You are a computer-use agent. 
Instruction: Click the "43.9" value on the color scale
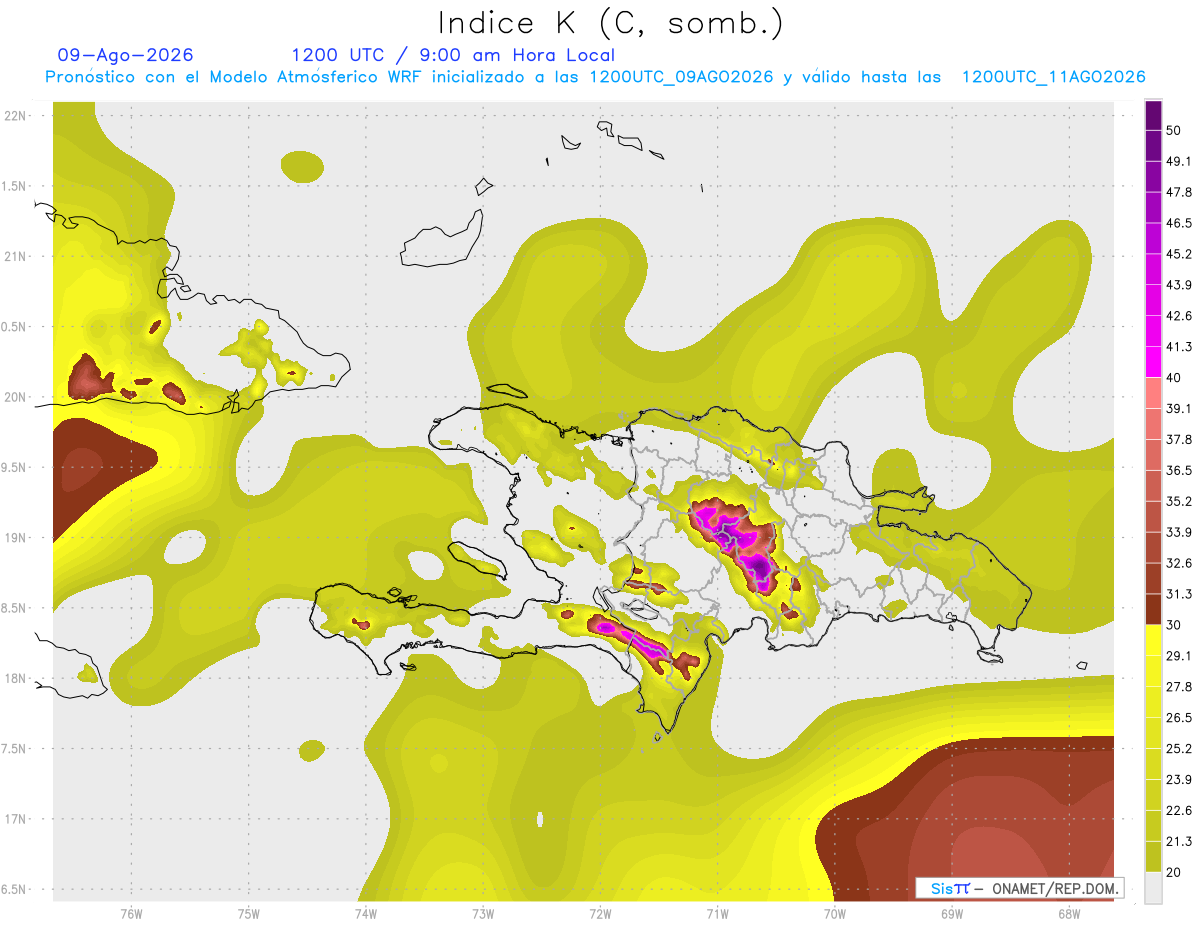[x=1179, y=285]
